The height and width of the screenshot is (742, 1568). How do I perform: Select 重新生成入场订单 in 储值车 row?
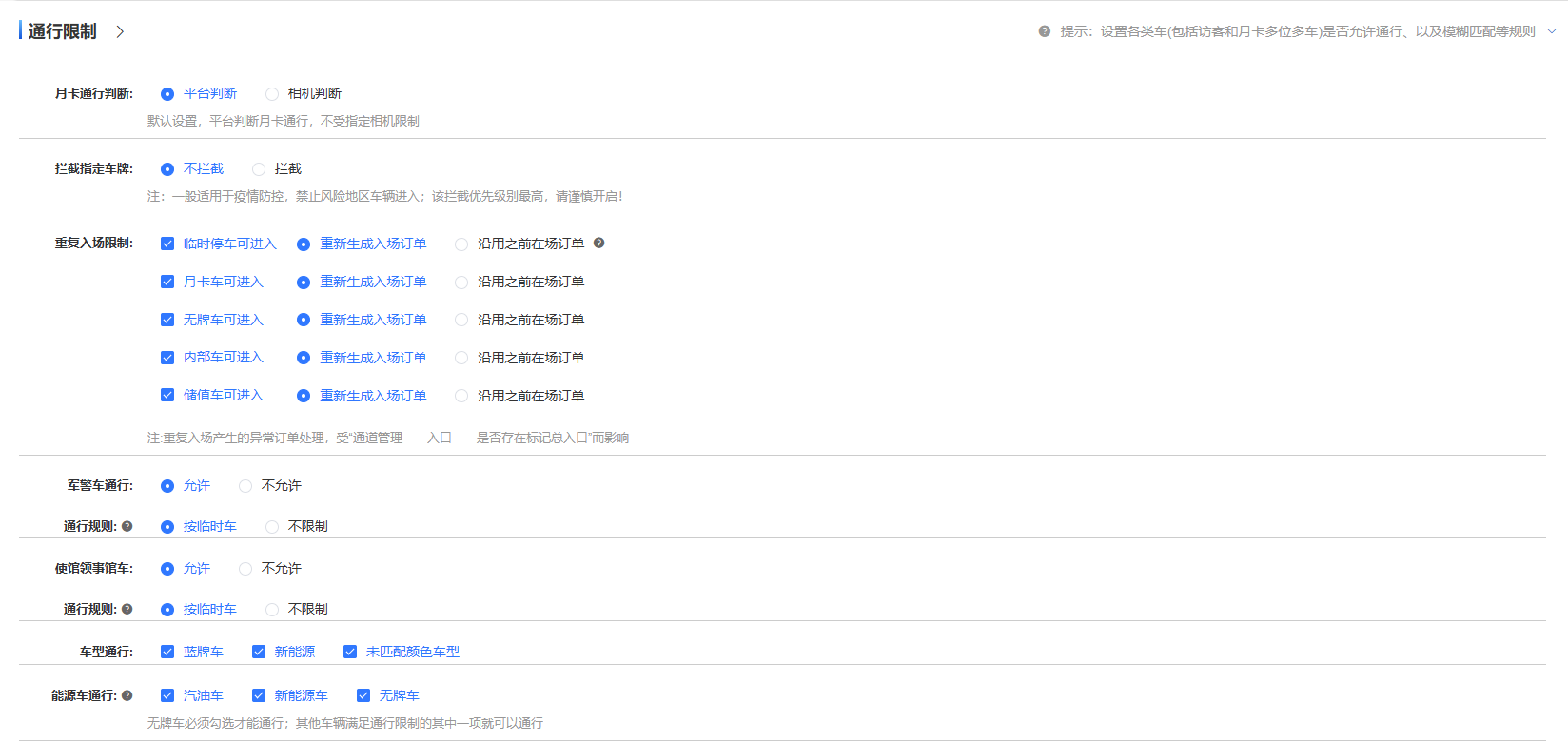point(304,396)
